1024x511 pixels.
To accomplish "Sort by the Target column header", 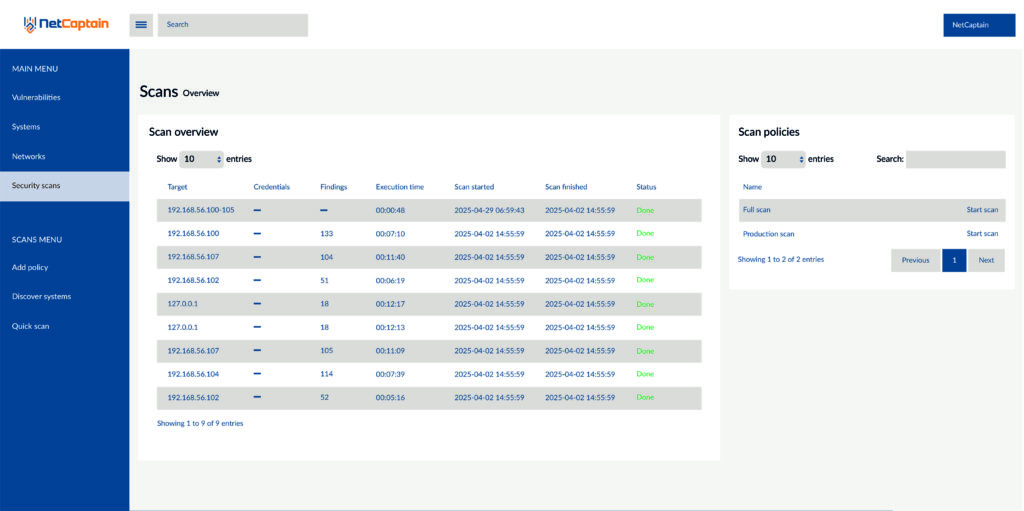I will tap(177, 187).
